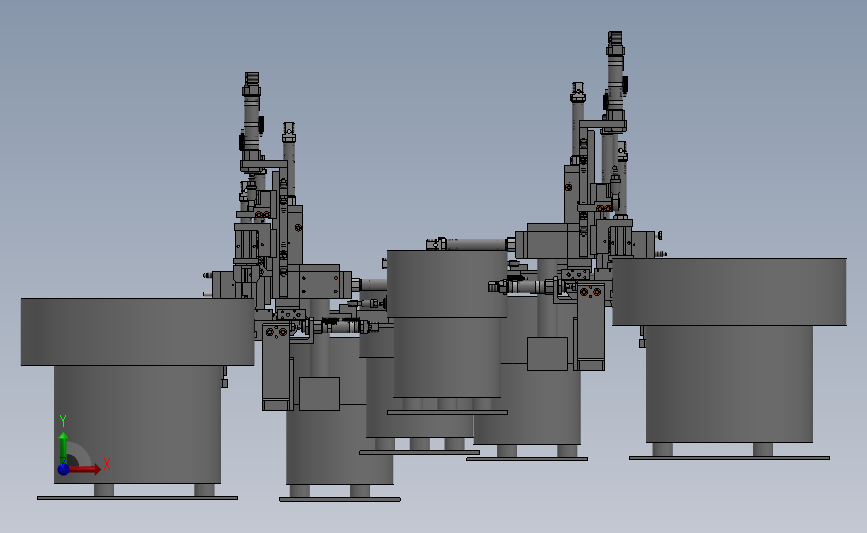Select the horizontal pneumatic cylinder above center drum
This screenshot has height=533, width=867.
[x=470, y=244]
